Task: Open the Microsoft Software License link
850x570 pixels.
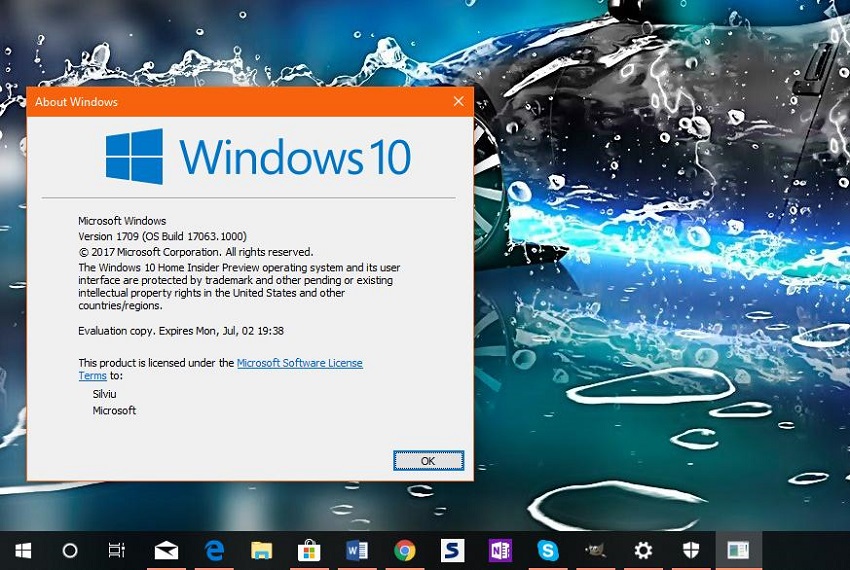Action: pos(299,363)
